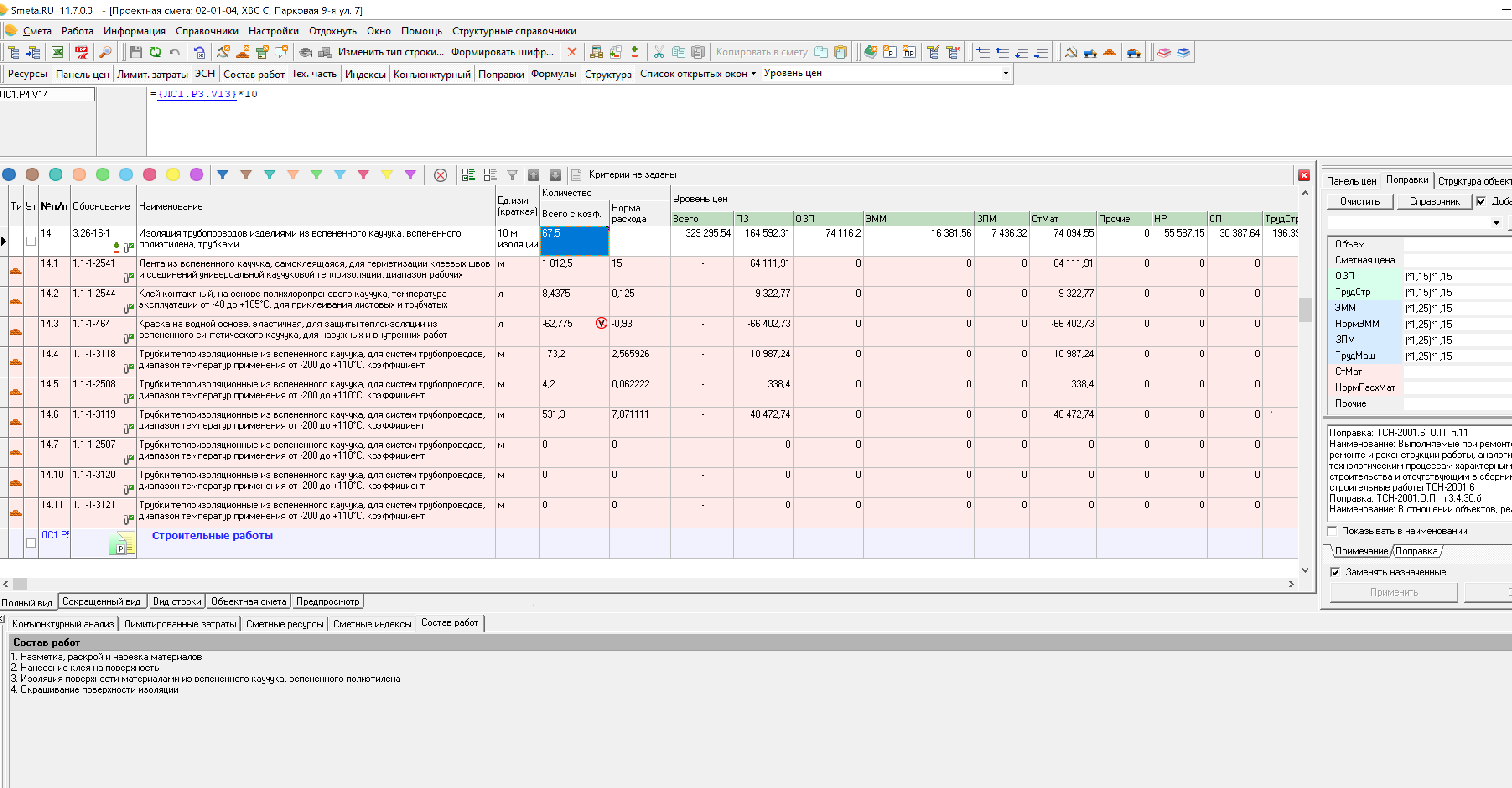1512x788 pixels.
Task: Toggle the 'Доба...' checkbox beside Справочник
Action: pos(1481,201)
